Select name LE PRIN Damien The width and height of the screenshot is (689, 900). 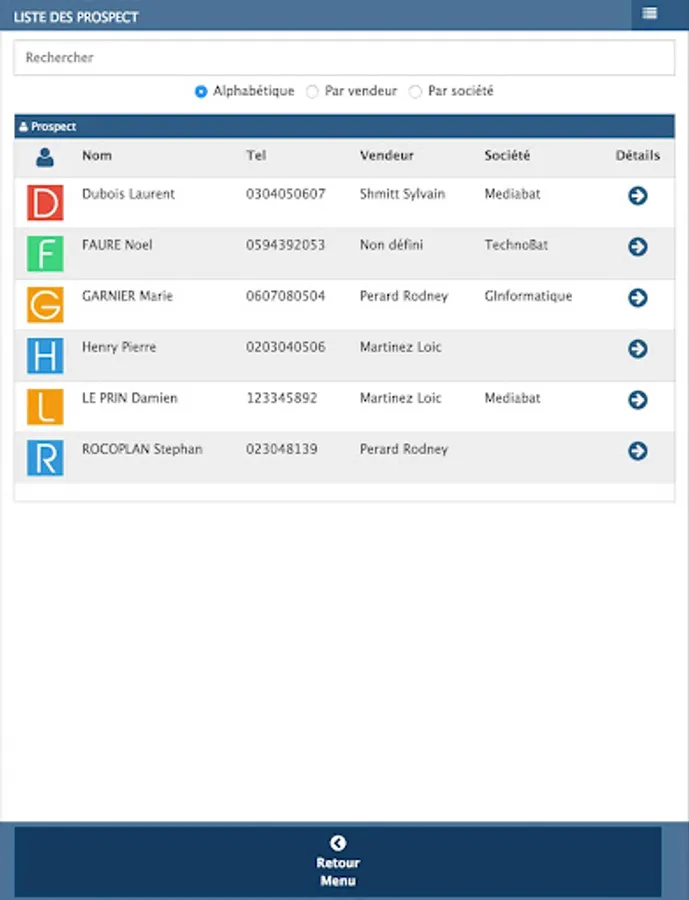pos(130,398)
